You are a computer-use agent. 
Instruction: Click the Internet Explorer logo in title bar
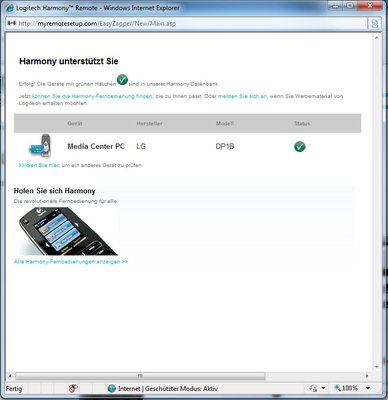pyautogui.click(x=10, y=8)
